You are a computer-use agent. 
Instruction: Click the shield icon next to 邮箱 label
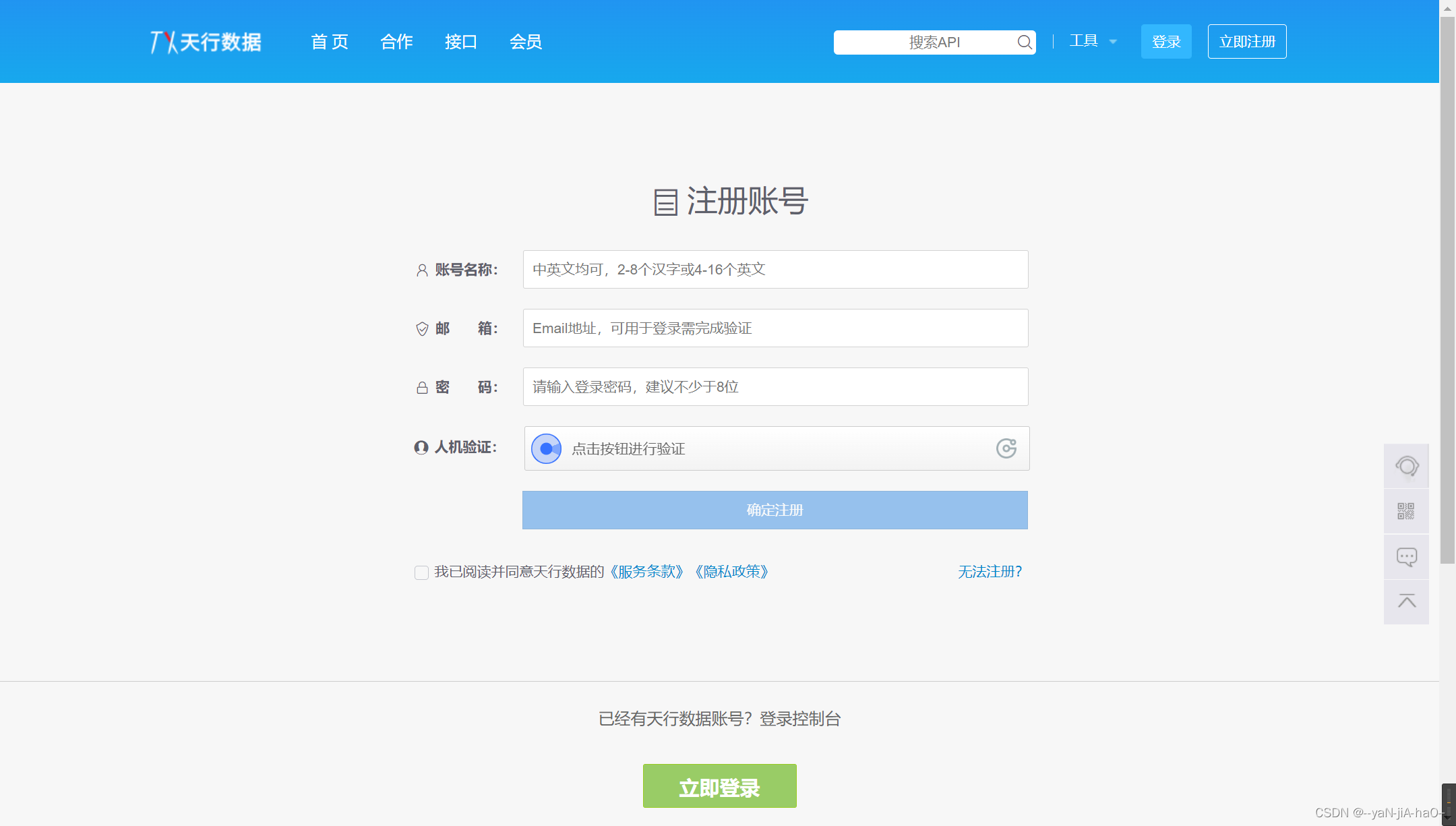click(421, 328)
